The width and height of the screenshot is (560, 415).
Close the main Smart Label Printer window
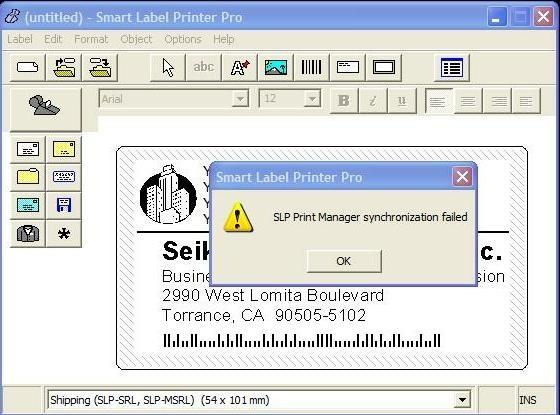pos(543,17)
